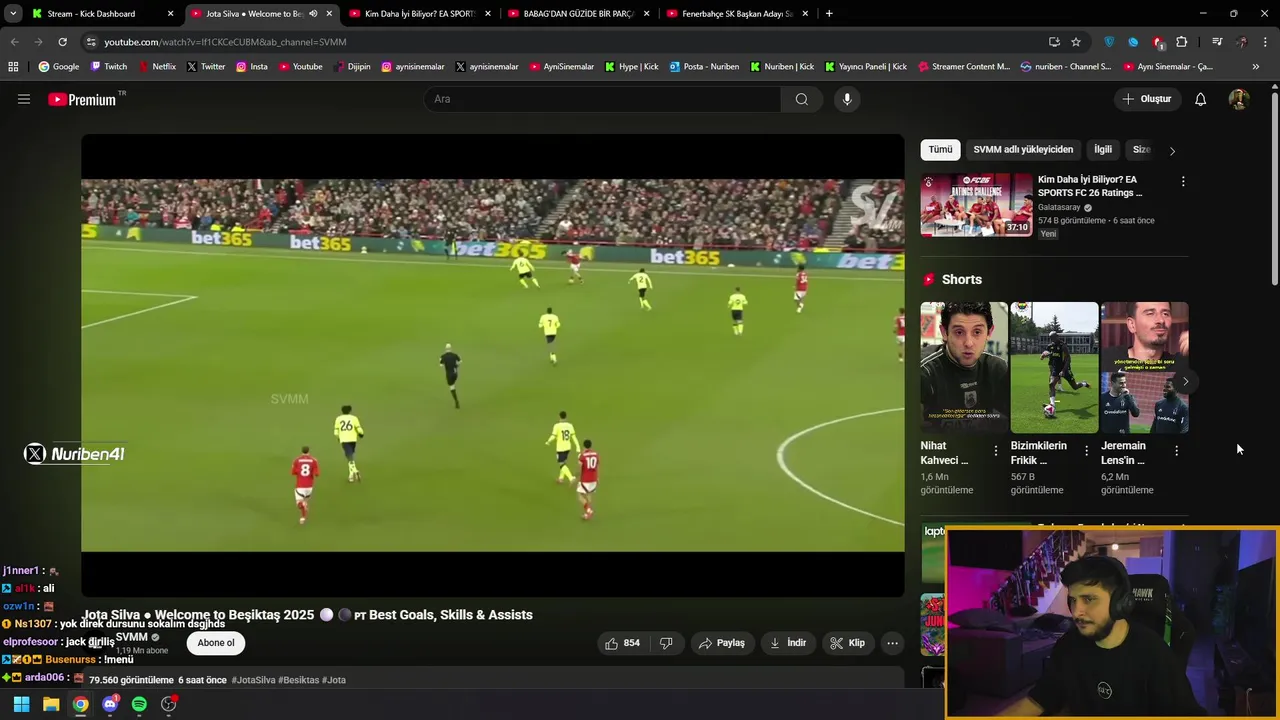Click the page vertical scrollbar
The image size is (1280, 720).
pyautogui.click(x=1274, y=190)
